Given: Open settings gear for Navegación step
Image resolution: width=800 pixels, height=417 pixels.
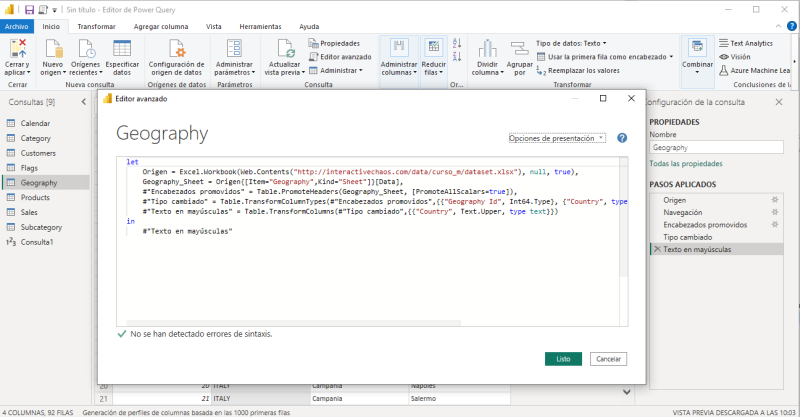Looking at the screenshot, I should click(x=774, y=212).
